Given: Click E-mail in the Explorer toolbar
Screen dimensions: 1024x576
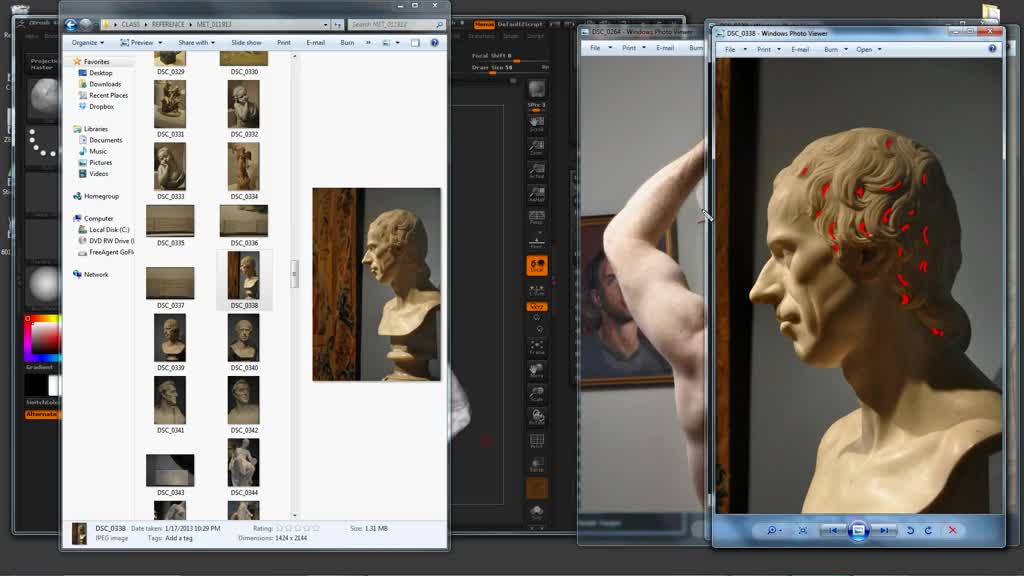Looking at the screenshot, I should [315, 43].
